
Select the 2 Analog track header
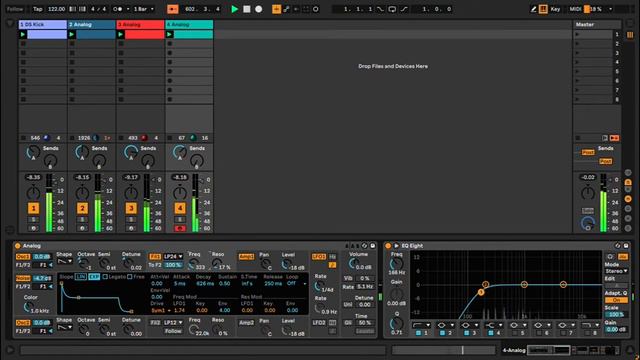[91, 24]
